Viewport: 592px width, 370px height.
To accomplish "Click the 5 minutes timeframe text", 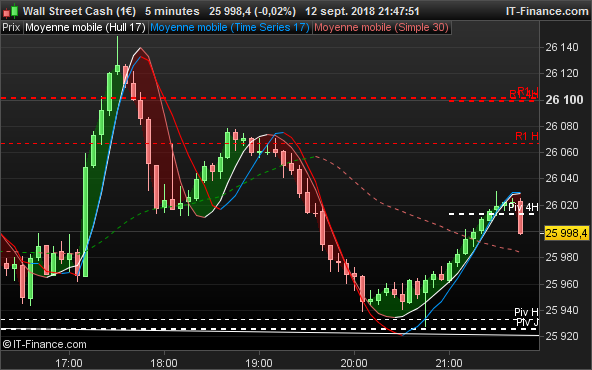I will point(172,11).
